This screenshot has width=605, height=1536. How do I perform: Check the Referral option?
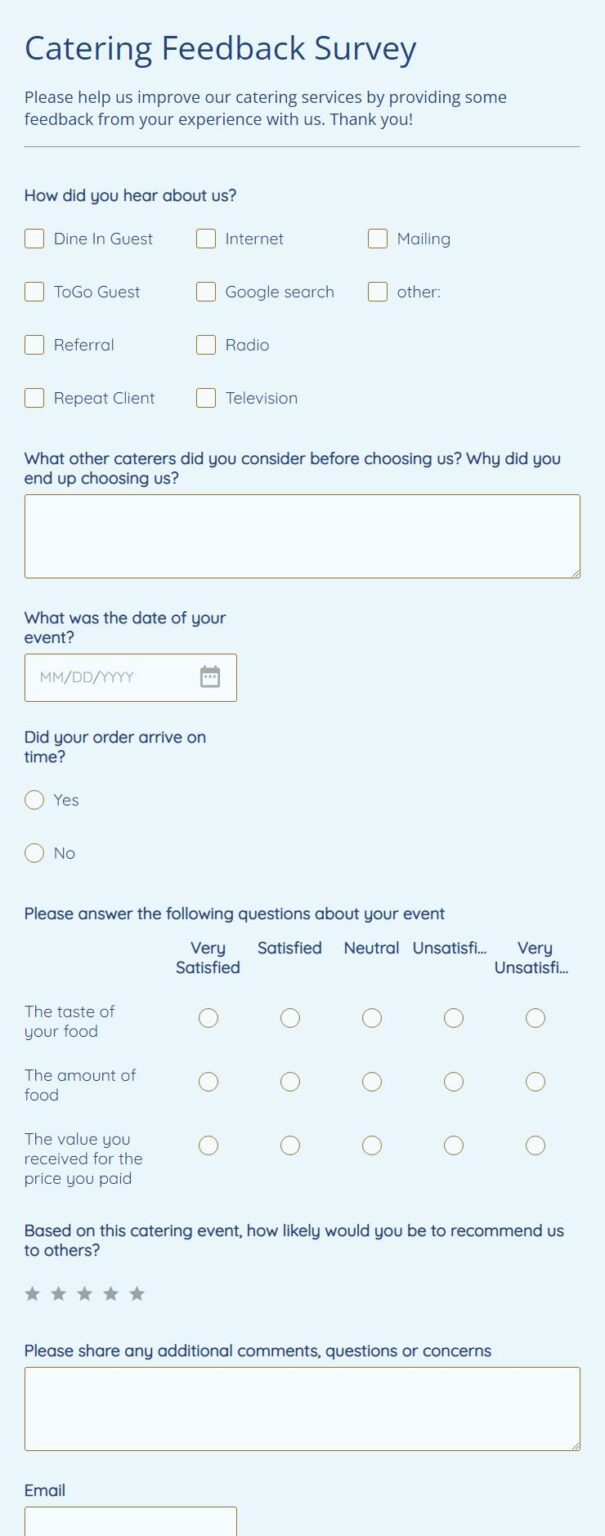click(33, 344)
